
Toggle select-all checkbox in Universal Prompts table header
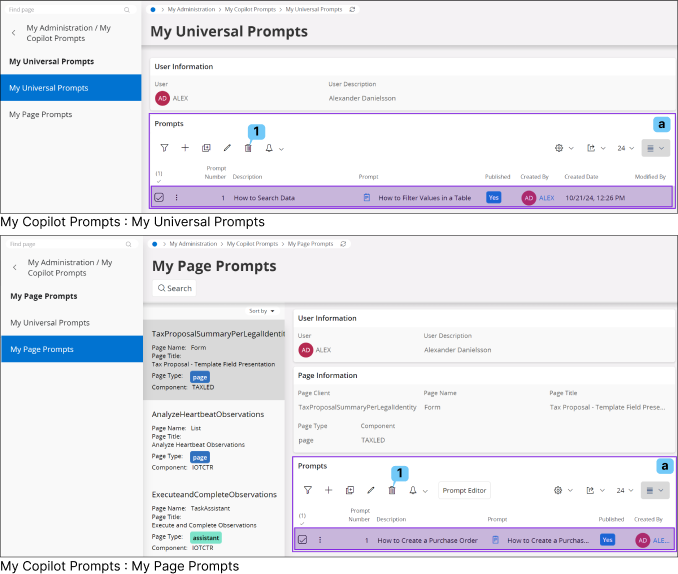pyautogui.click(x=158, y=181)
